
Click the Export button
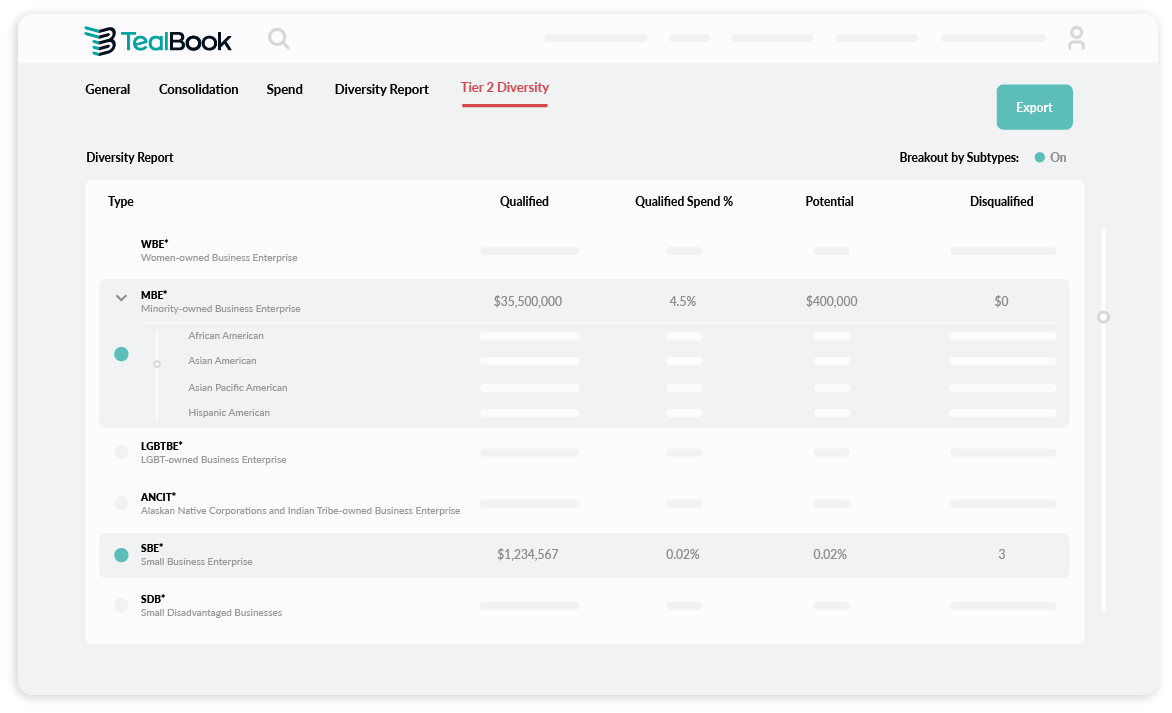click(x=1034, y=107)
